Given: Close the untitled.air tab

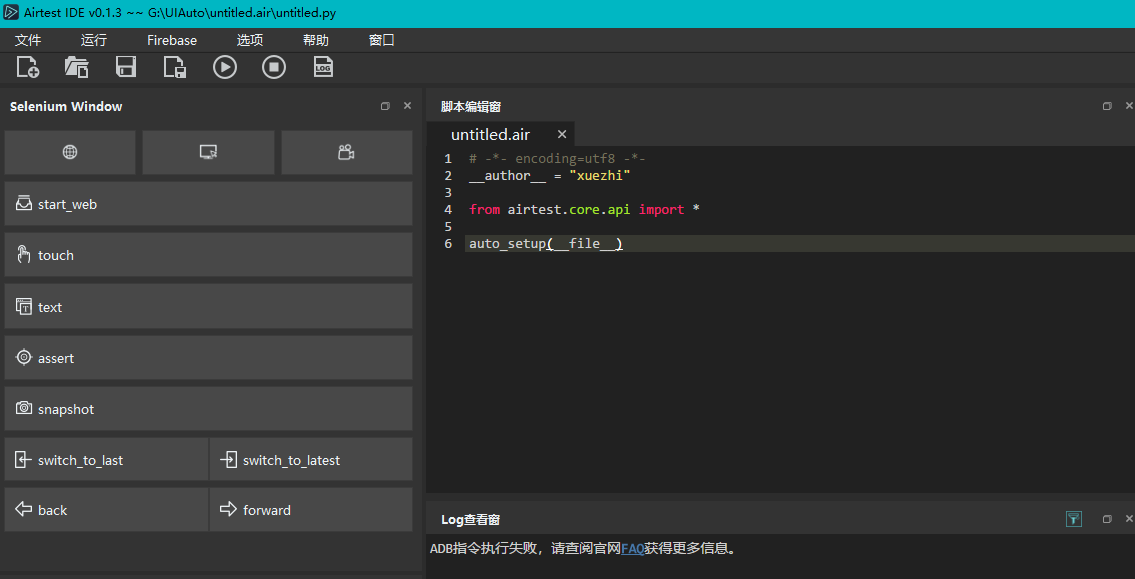Looking at the screenshot, I should pyautogui.click(x=562, y=134).
